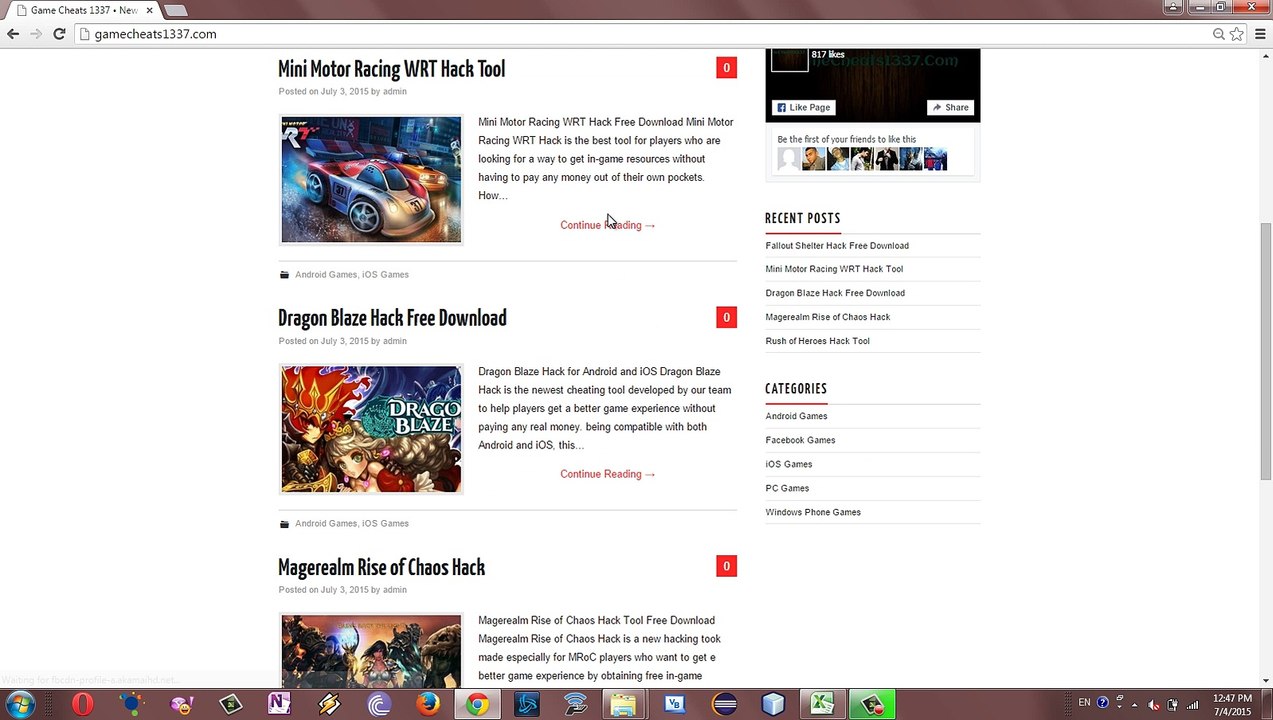Click iOS Games tag under Dragon Blaze post
The height and width of the screenshot is (720, 1273).
385,523
